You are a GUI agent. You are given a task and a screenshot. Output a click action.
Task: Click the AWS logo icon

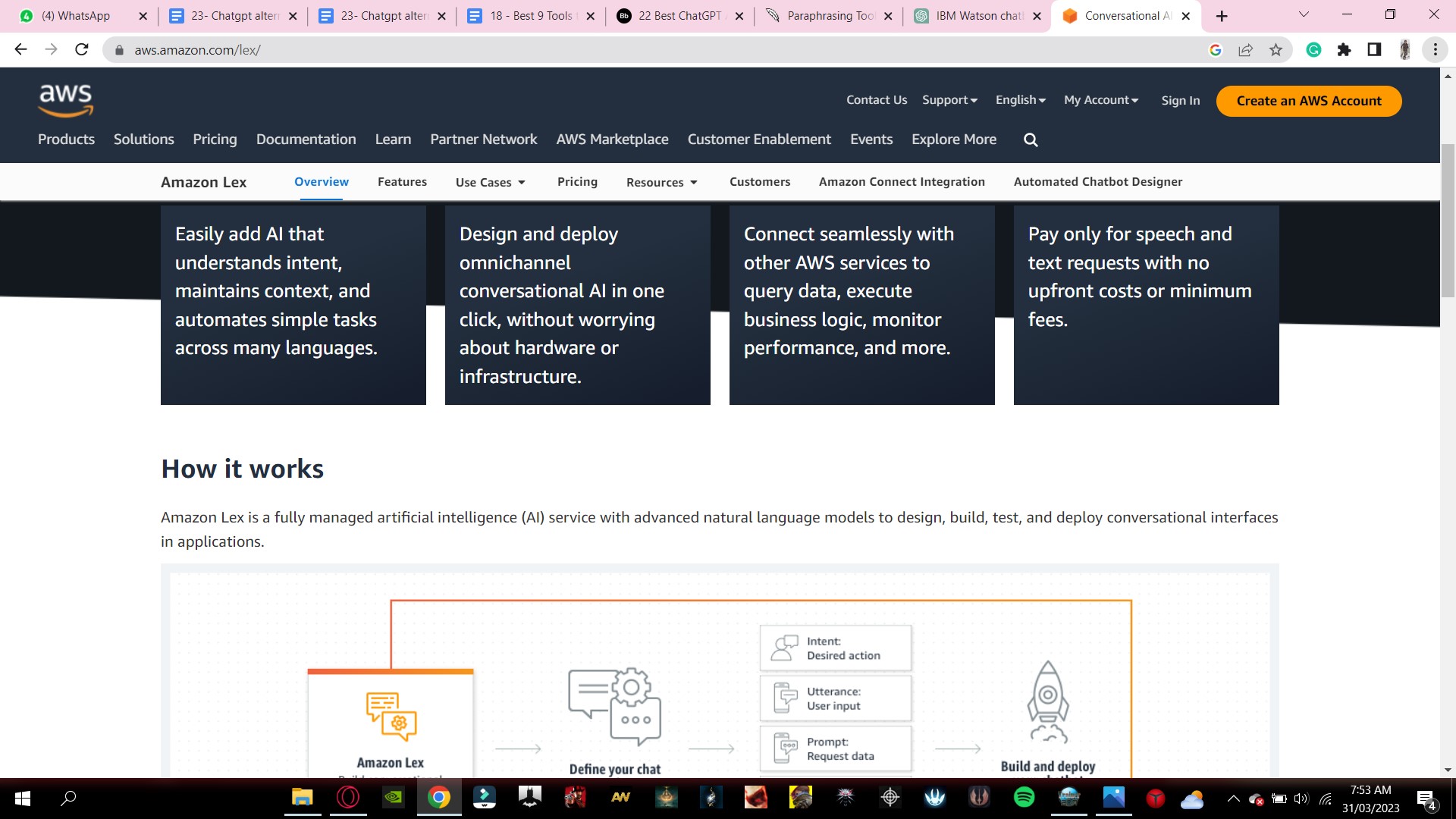[64, 100]
